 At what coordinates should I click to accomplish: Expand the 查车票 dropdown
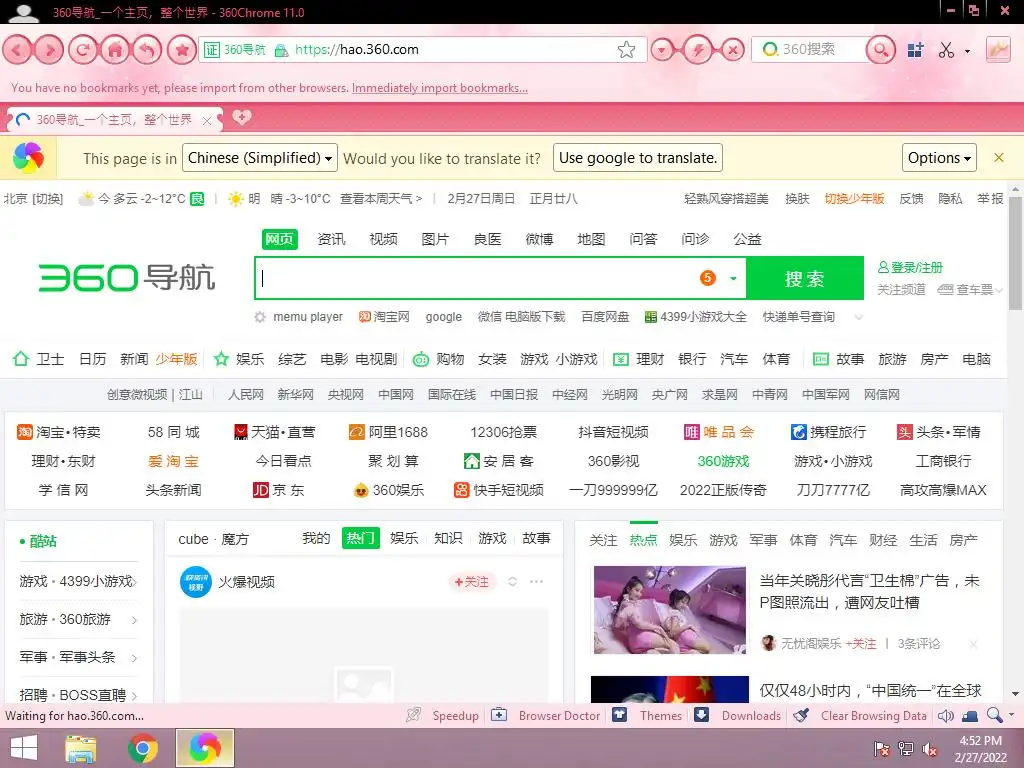(x=999, y=290)
